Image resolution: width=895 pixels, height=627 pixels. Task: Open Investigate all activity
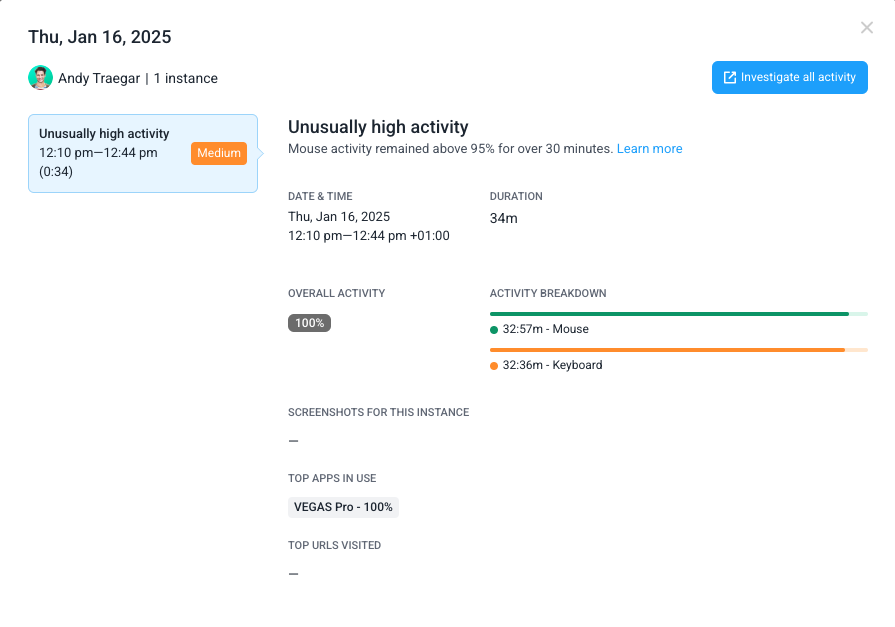tap(789, 78)
